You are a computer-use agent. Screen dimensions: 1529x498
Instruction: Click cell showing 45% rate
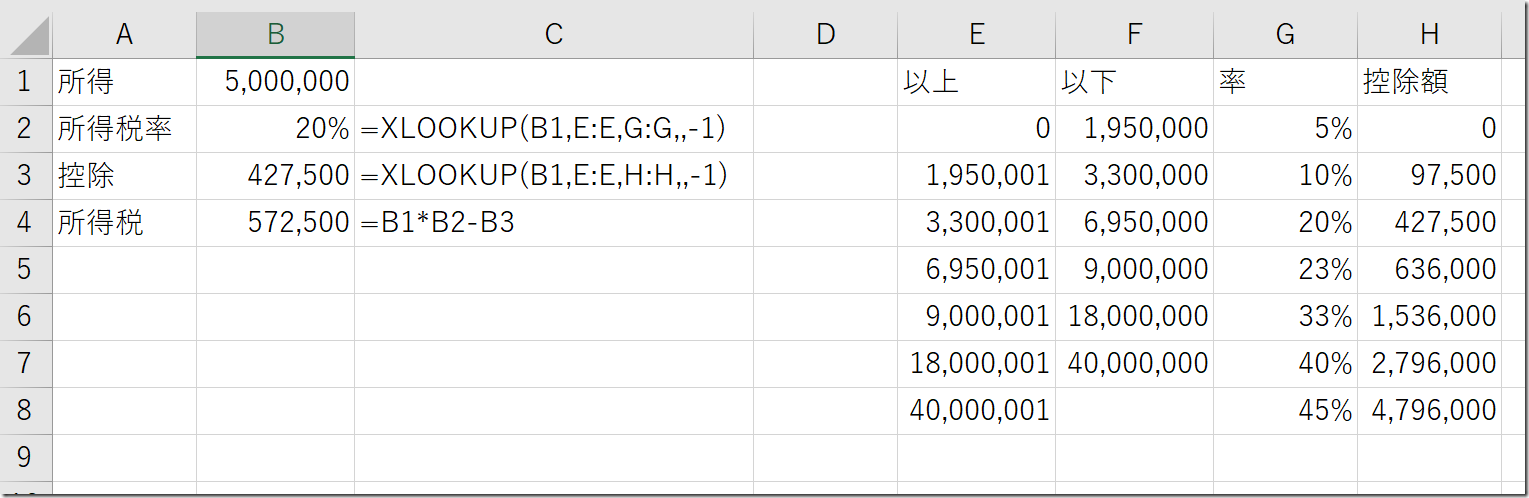tap(1285, 411)
